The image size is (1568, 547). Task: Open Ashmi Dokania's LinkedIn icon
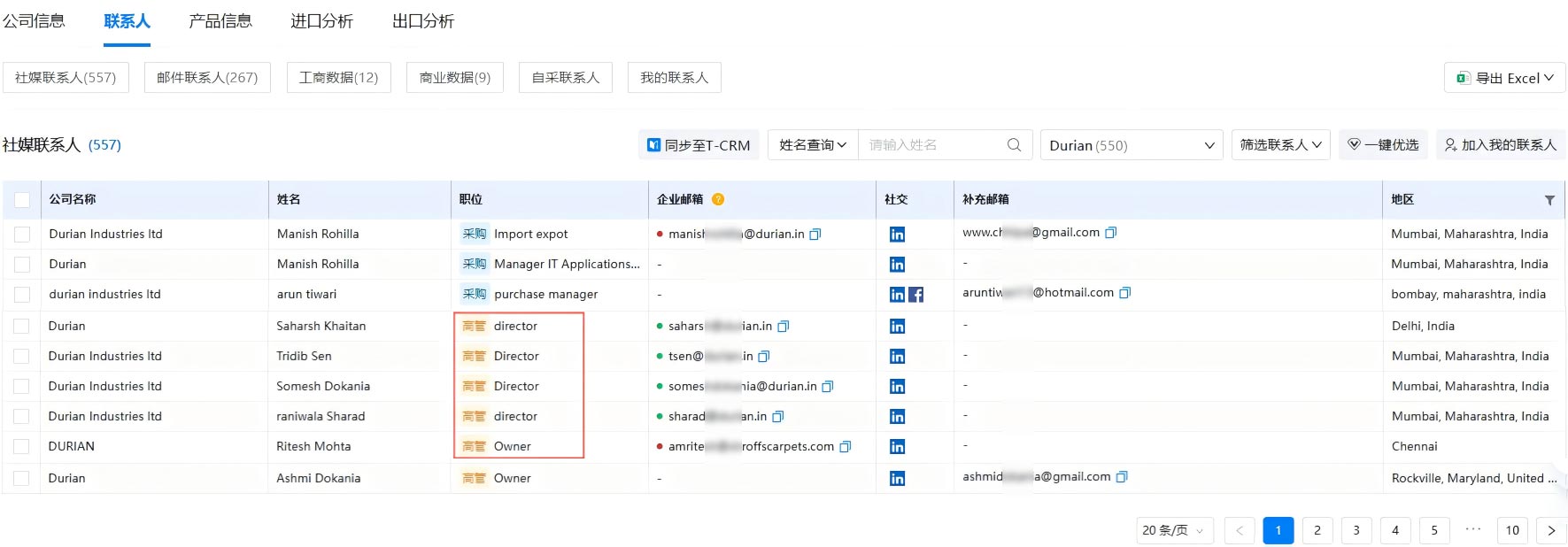click(897, 479)
